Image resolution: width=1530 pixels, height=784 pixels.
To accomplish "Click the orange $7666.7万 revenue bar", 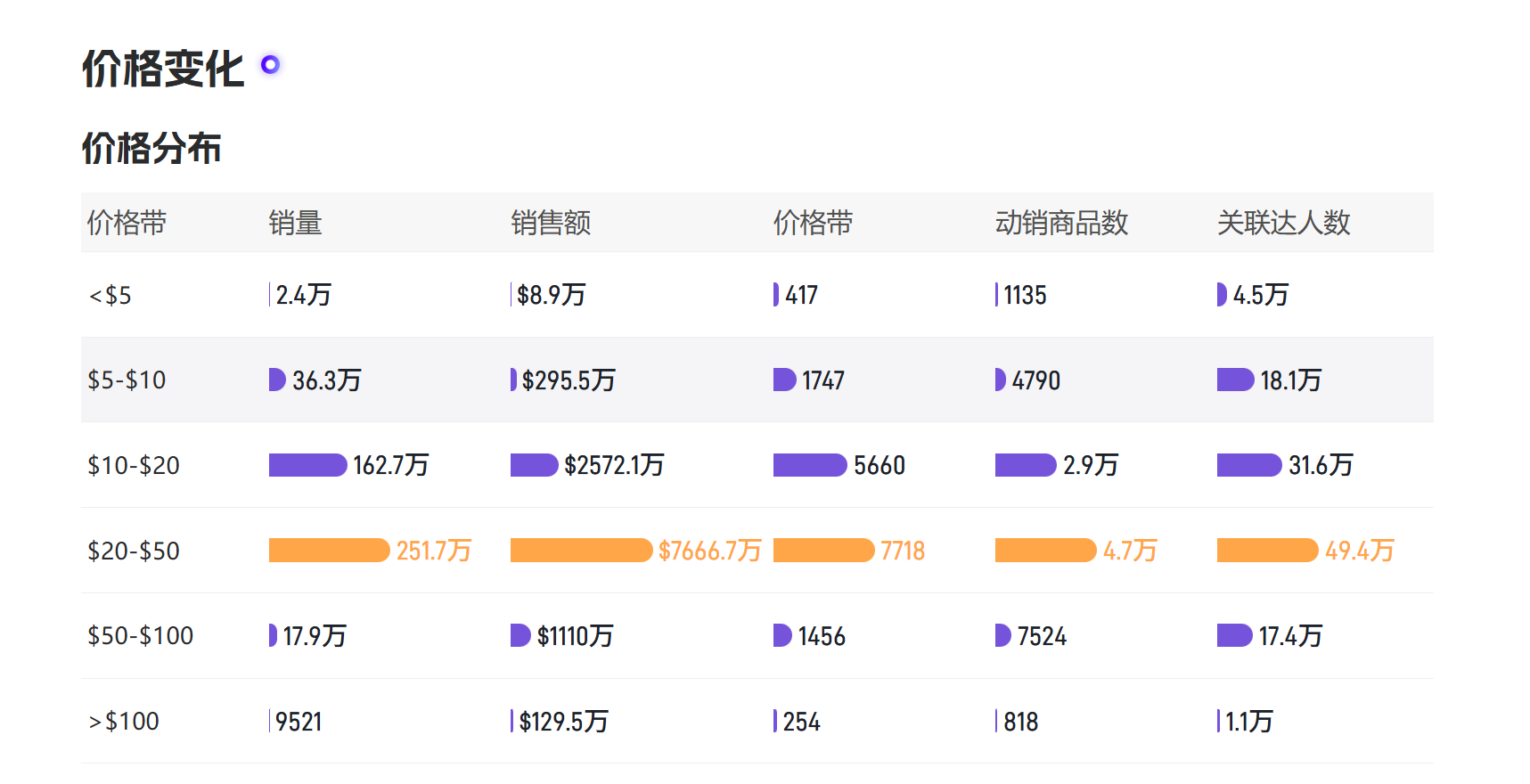I will 581,551.
